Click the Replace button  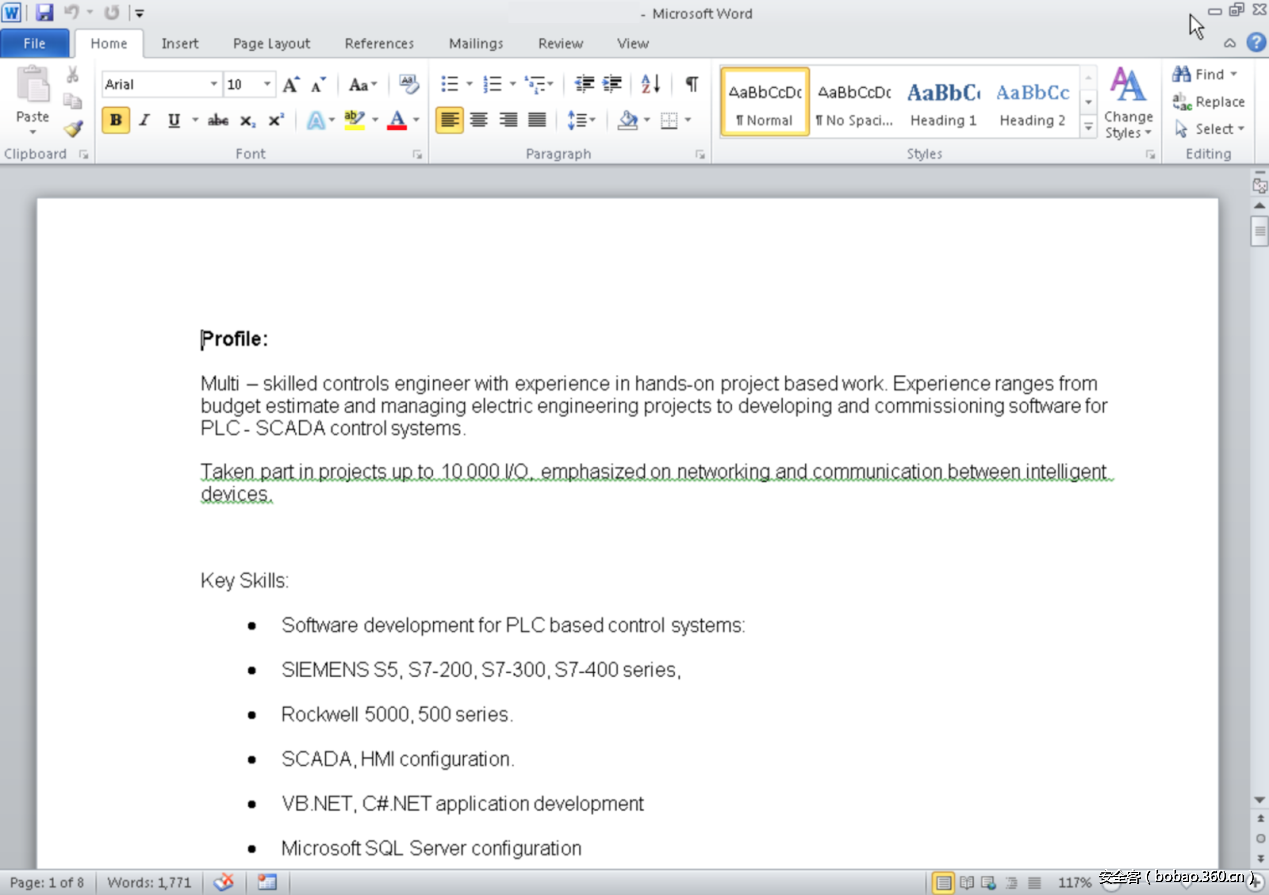pyautogui.click(x=1208, y=102)
